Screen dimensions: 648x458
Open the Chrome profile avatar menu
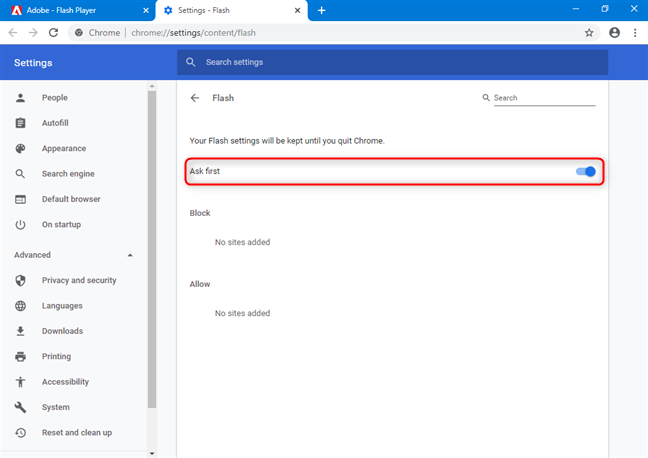point(615,33)
